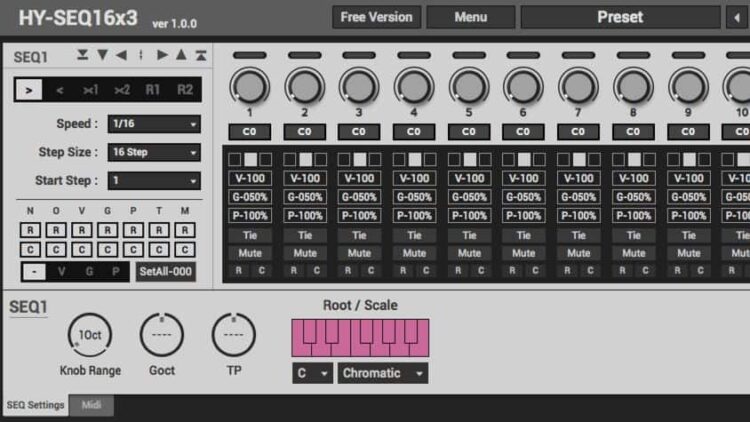Select ping-pong mode '><2'
This screenshot has height=422, width=750.
[x=122, y=89]
